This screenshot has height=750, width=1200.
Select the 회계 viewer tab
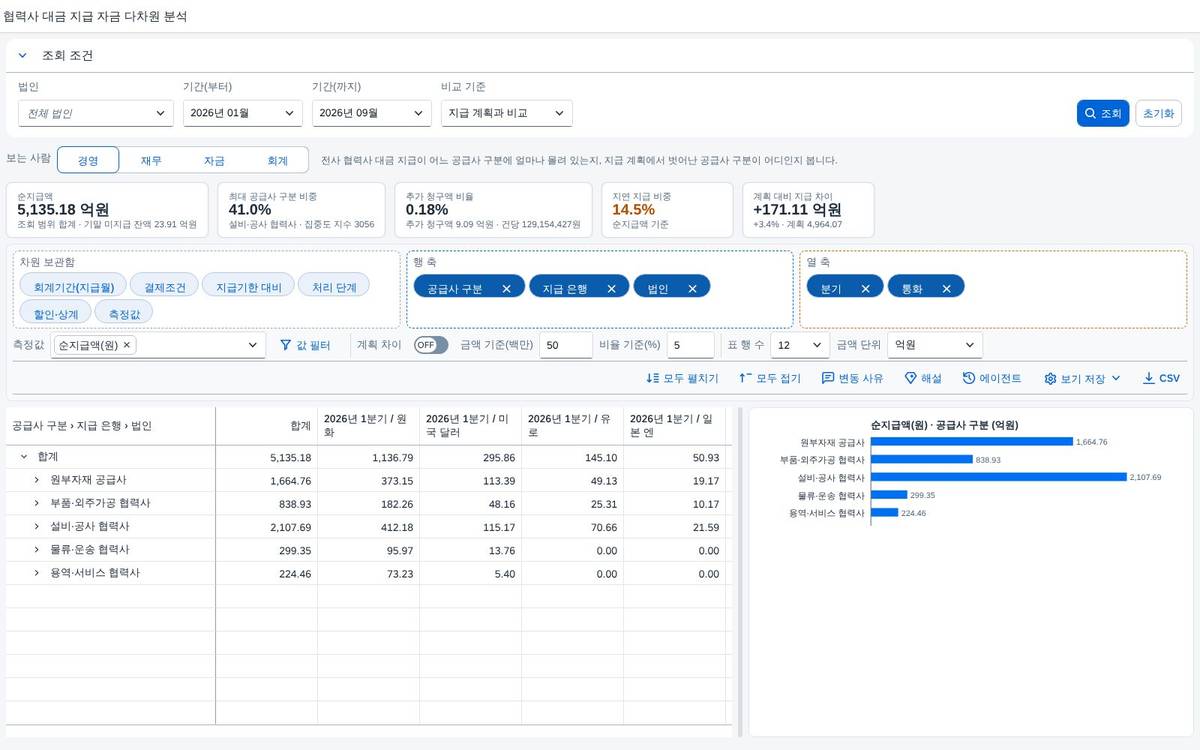pos(277,160)
